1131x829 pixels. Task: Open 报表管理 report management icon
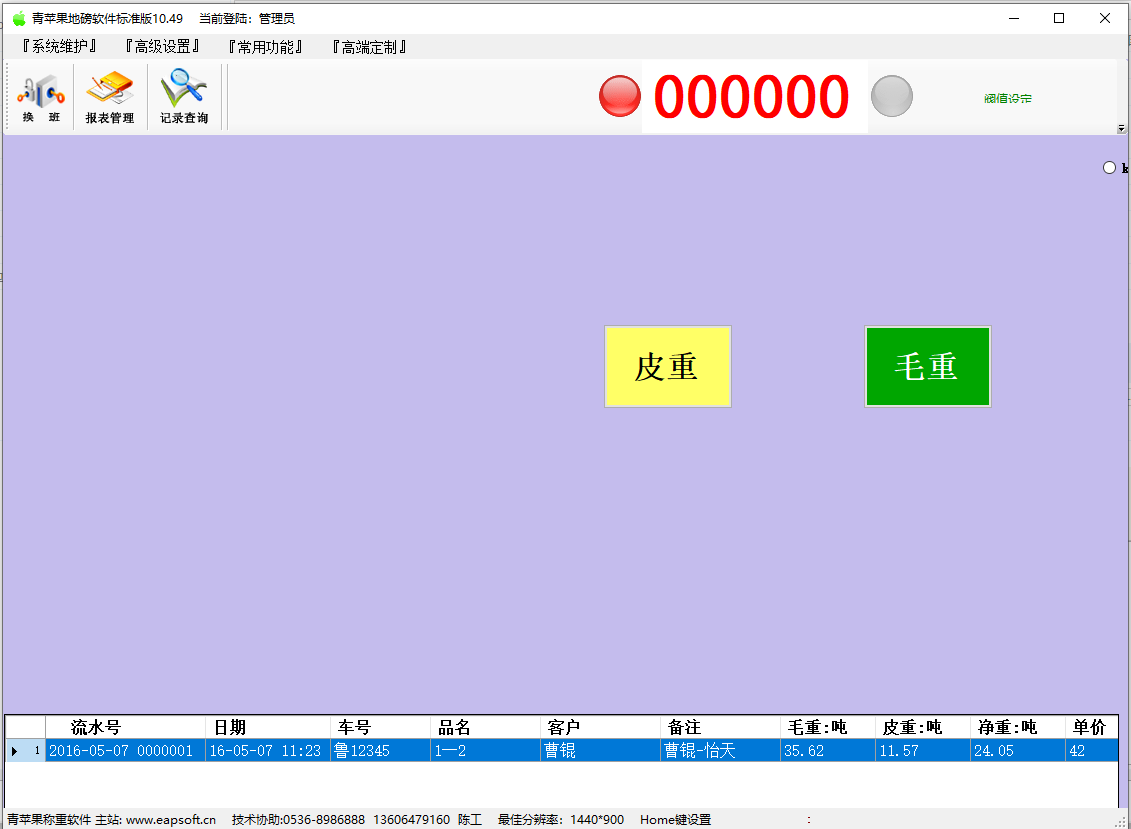pyautogui.click(x=110, y=96)
